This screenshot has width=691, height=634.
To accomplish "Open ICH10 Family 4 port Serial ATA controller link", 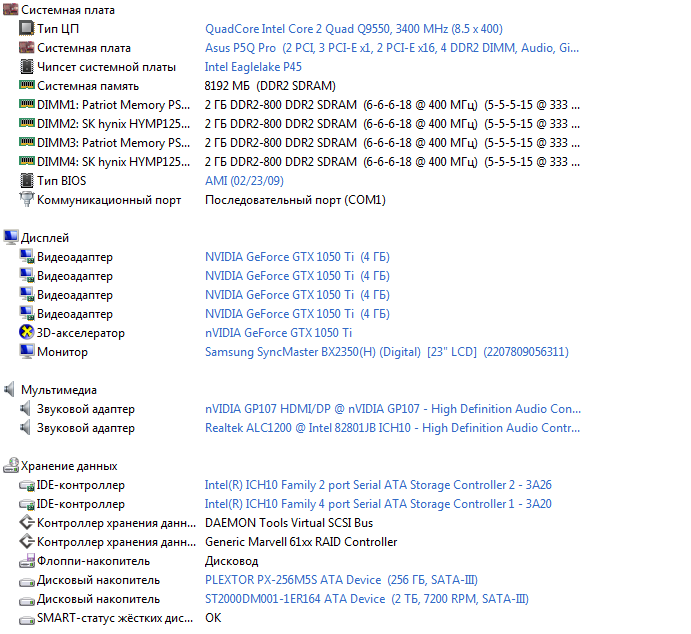I will [x=378, y=504].
